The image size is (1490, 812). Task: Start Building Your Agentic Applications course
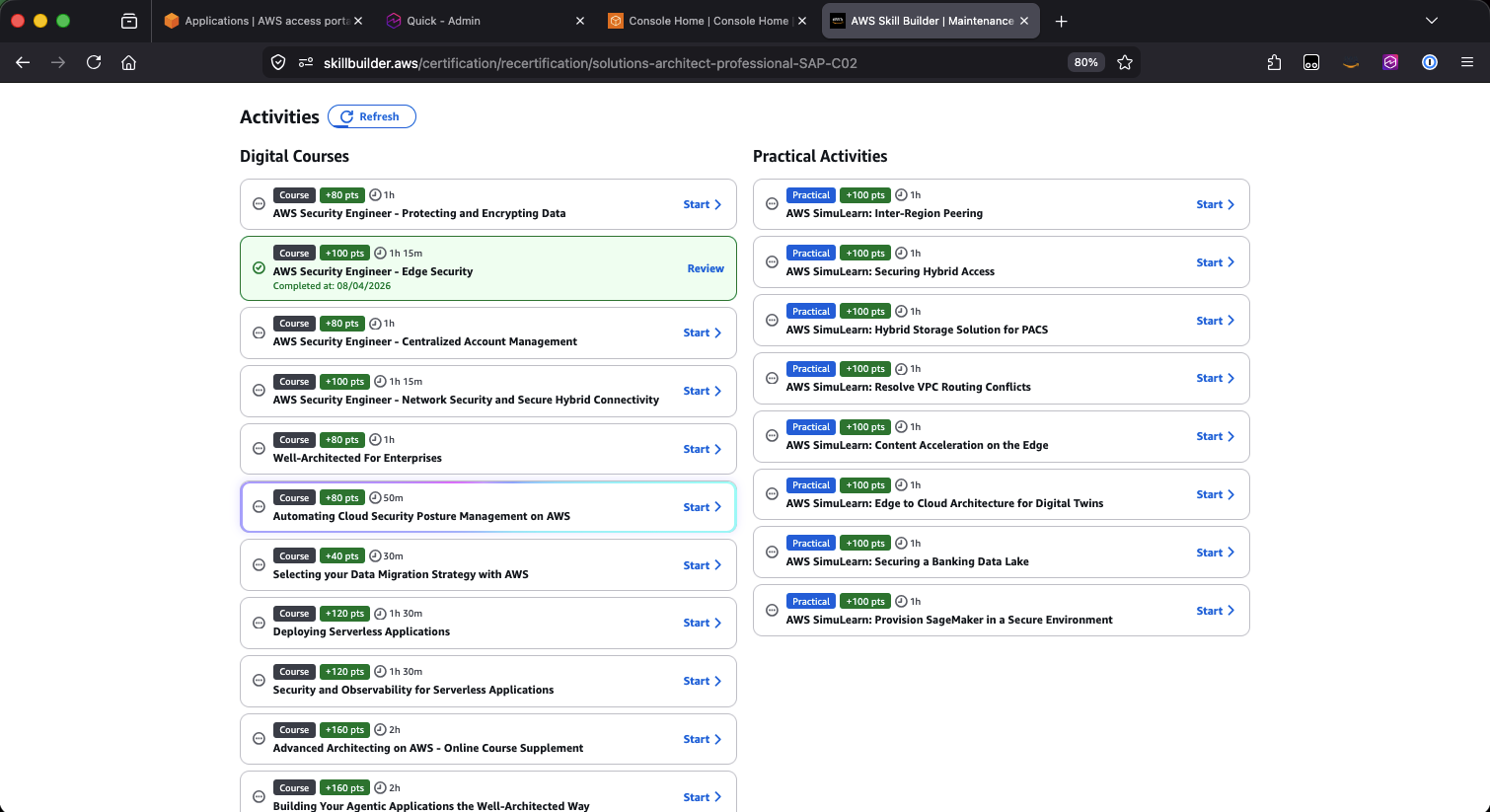(703, 797)
